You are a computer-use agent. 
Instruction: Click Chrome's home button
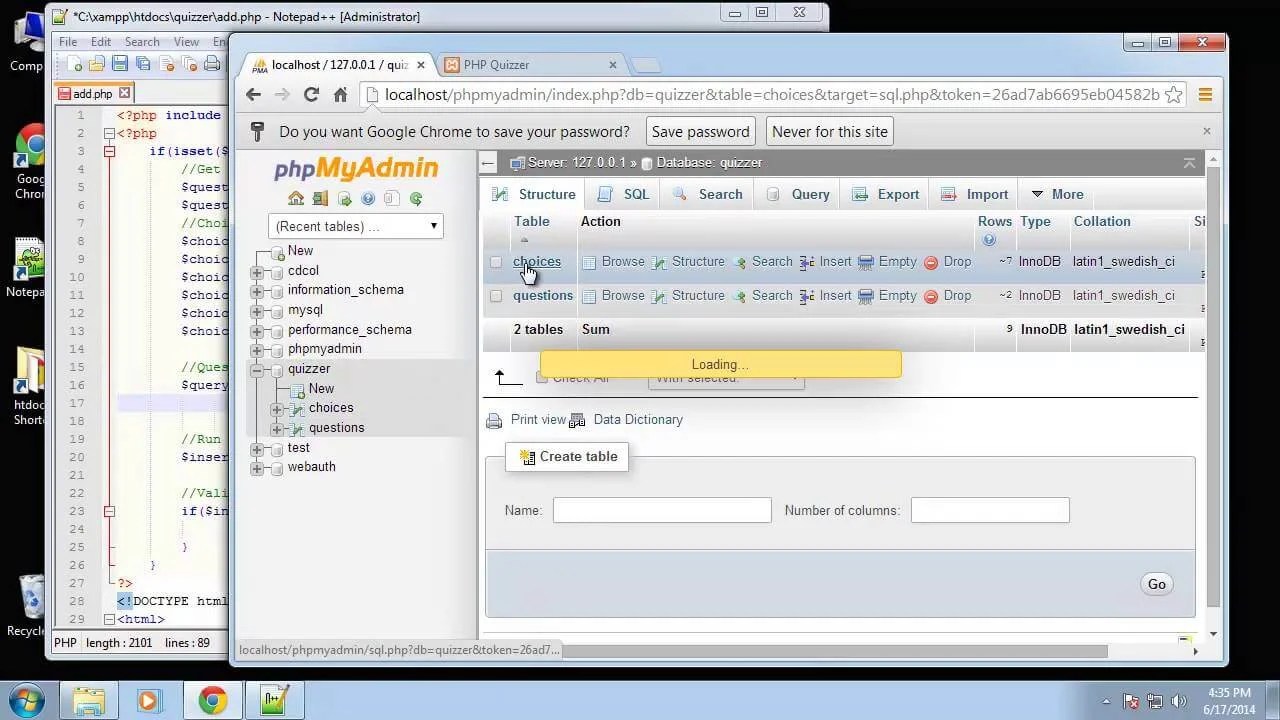340,95
